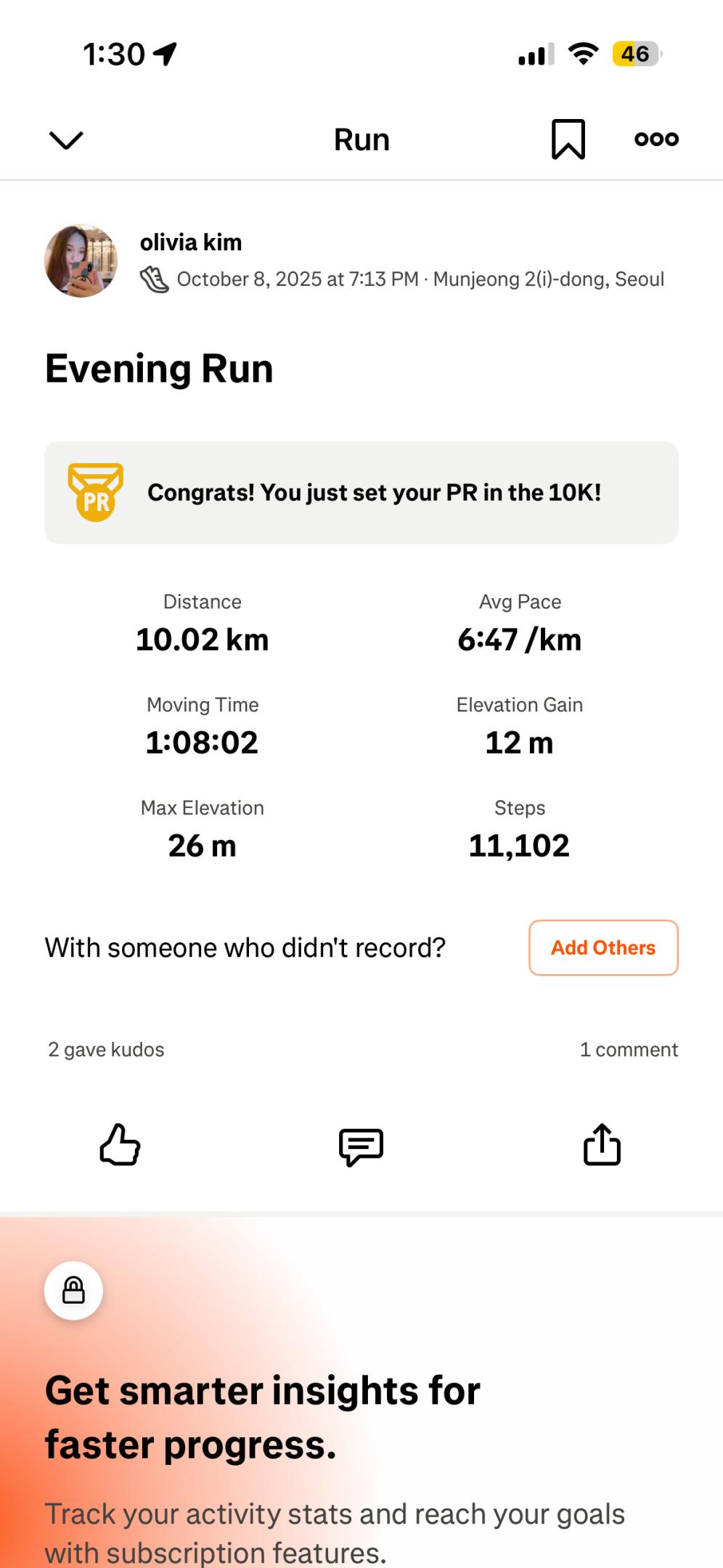Image resolution: width=723 pixels, height=1568 pixels.
Task: Bookmark this run activity
Action: 568,139
